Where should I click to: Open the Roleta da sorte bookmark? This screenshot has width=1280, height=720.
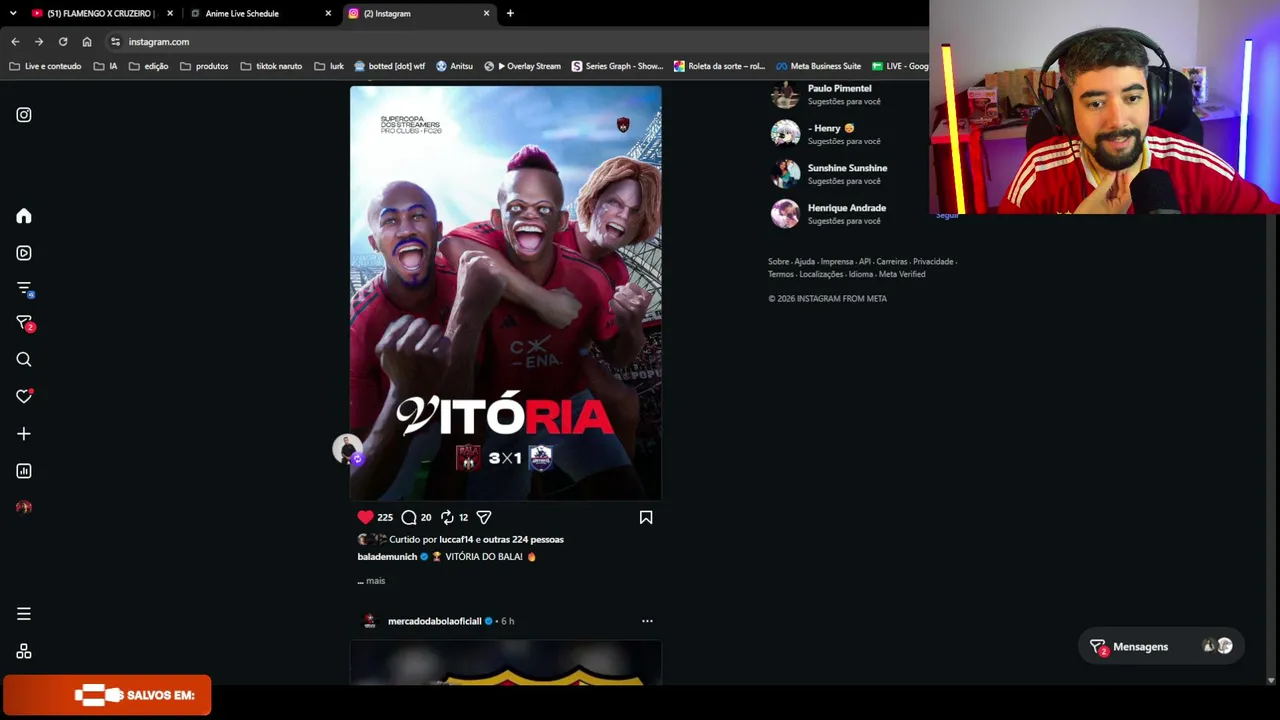pyautogui.click(x=719, y=66)
